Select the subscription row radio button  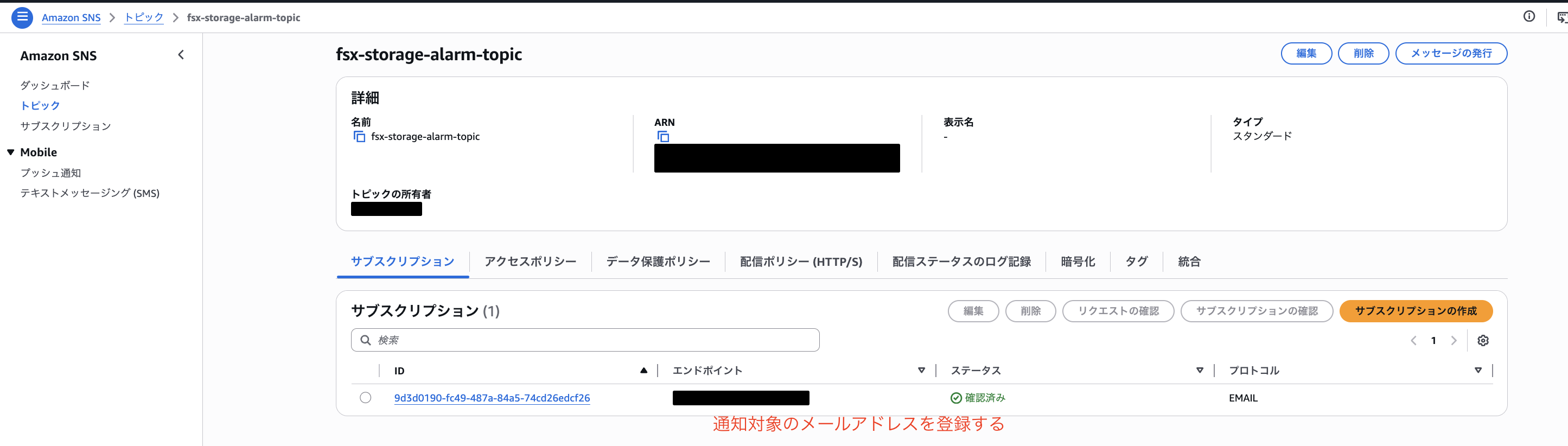pos(365,397)
